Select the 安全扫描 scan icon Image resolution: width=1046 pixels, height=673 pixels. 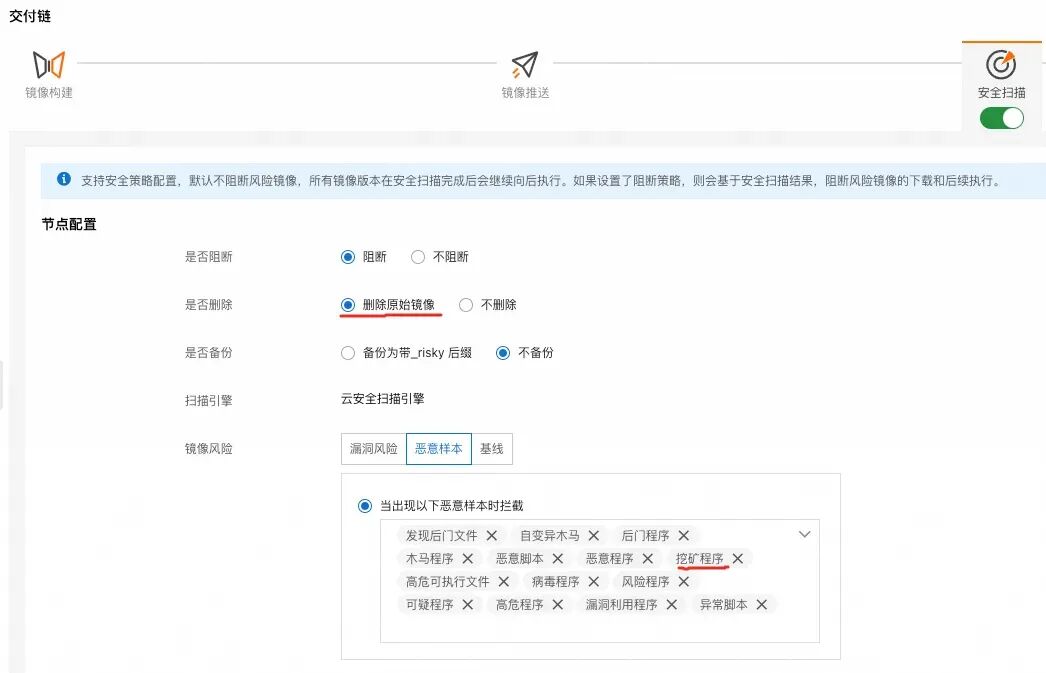click(x=1001, y=64)
